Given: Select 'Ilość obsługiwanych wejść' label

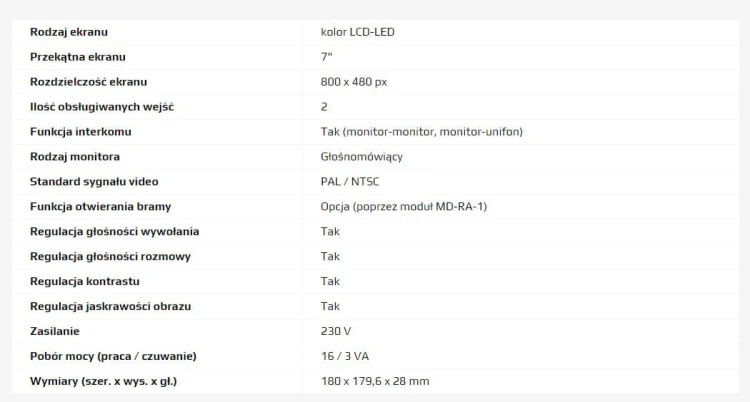Looking at the screenshot, I should point(102,107).
